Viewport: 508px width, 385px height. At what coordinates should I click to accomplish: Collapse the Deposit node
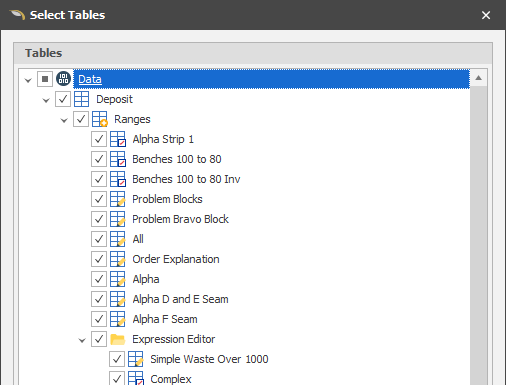(46, 100)
